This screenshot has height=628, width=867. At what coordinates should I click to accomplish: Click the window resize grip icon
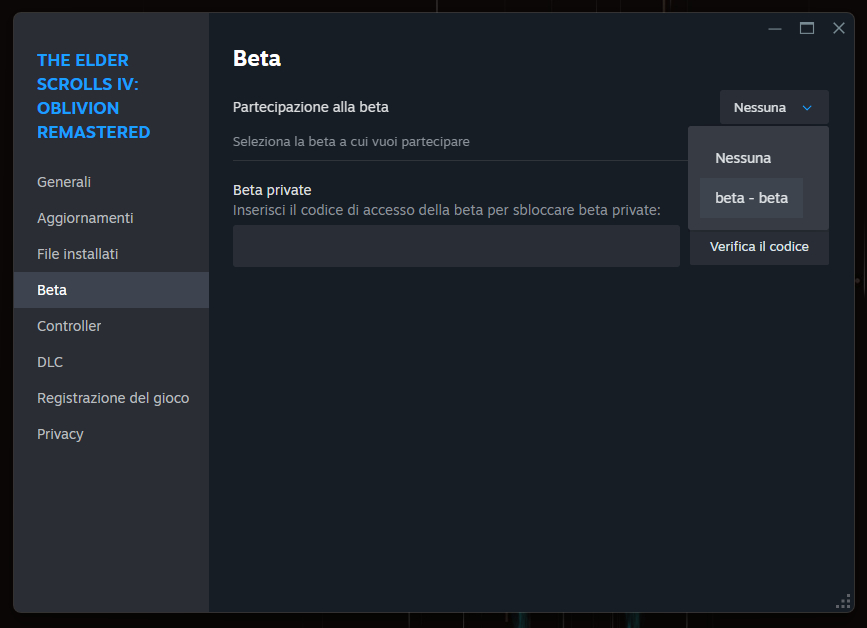tap(844, 601)
